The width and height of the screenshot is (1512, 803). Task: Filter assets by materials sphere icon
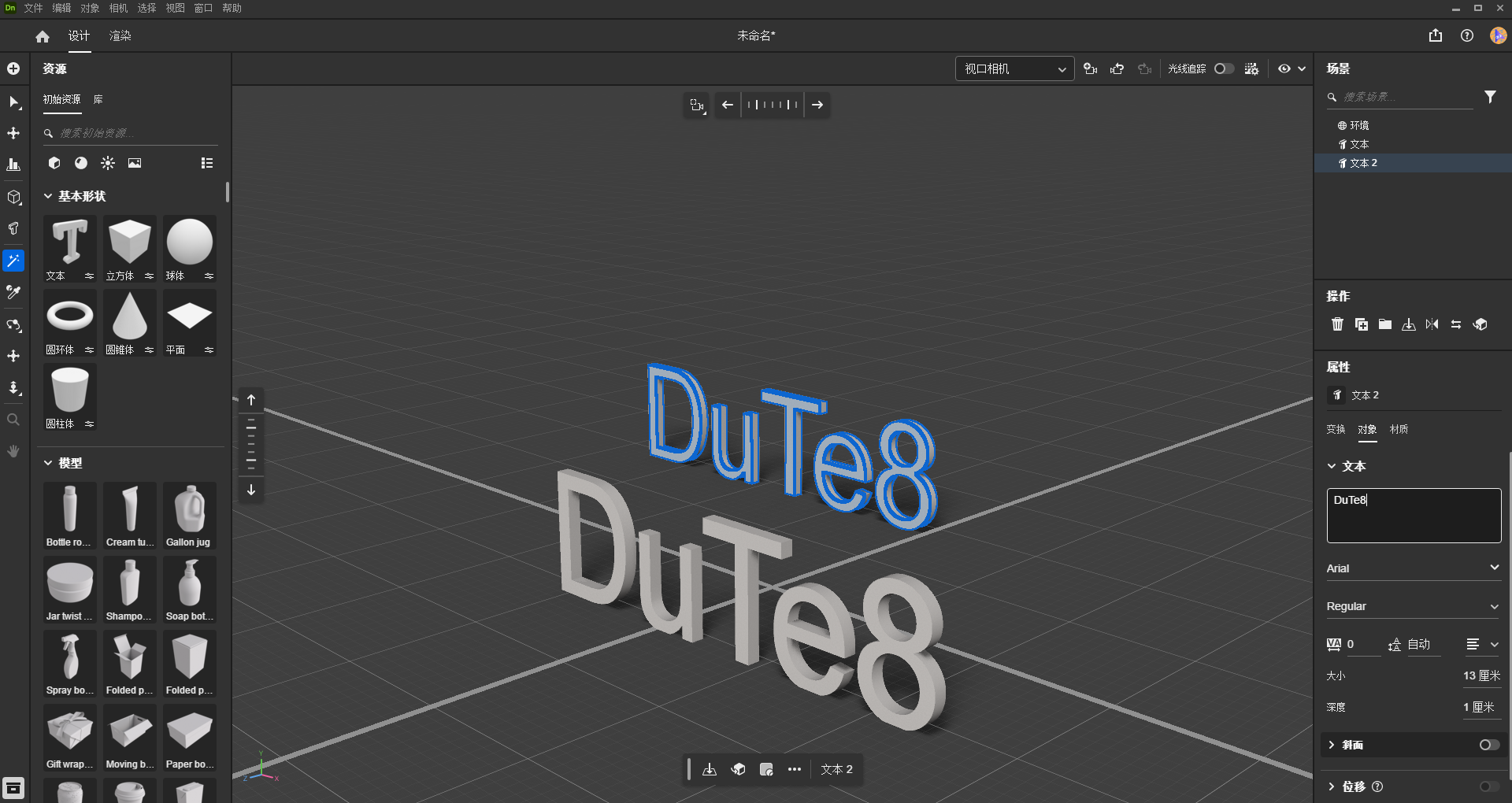(x=81, y=163)
